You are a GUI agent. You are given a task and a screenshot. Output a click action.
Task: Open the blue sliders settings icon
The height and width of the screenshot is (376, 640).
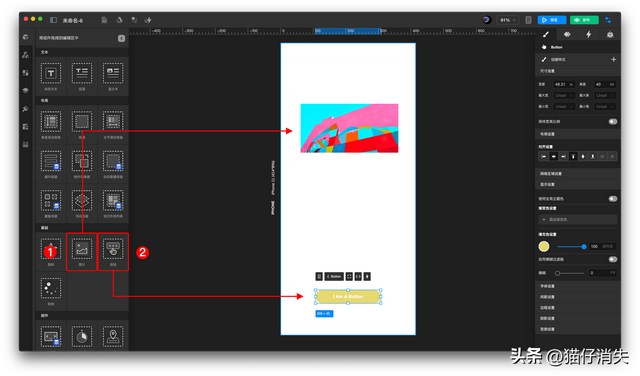[x=608, y=20]
